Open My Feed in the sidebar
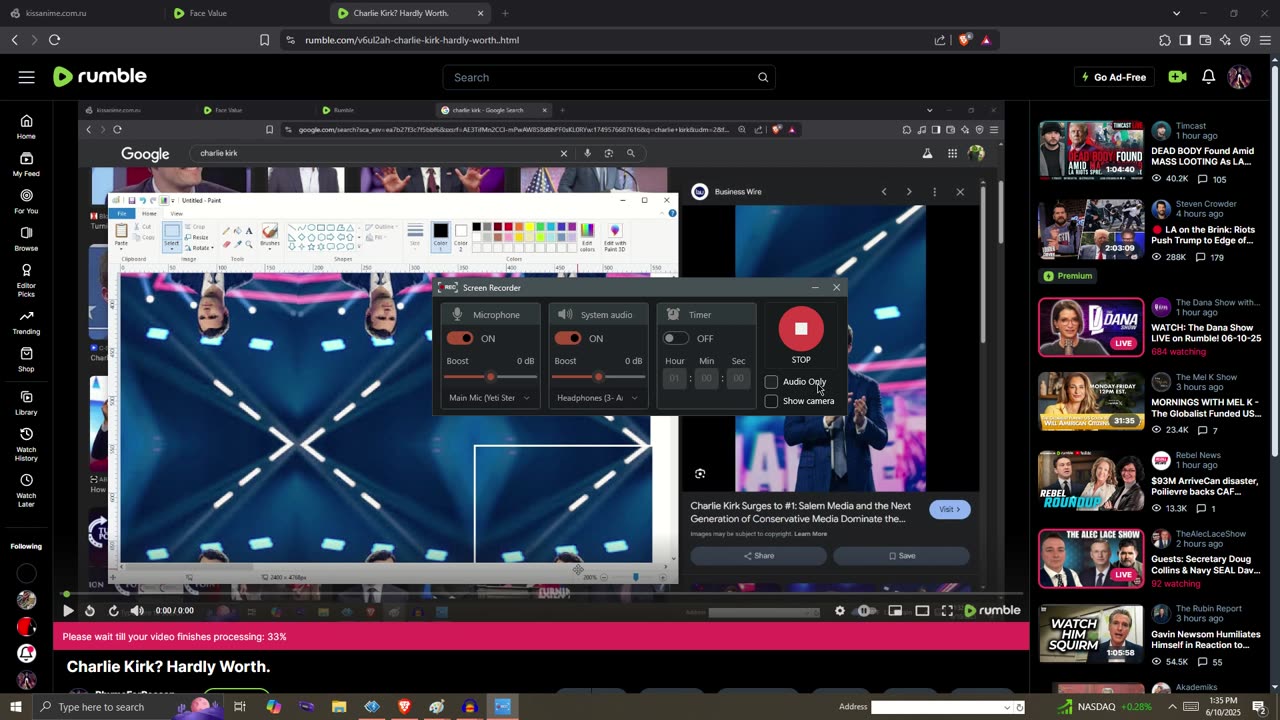Viewport: 1280px width, 720px height. pyautogui.click(x=26, y=164)
